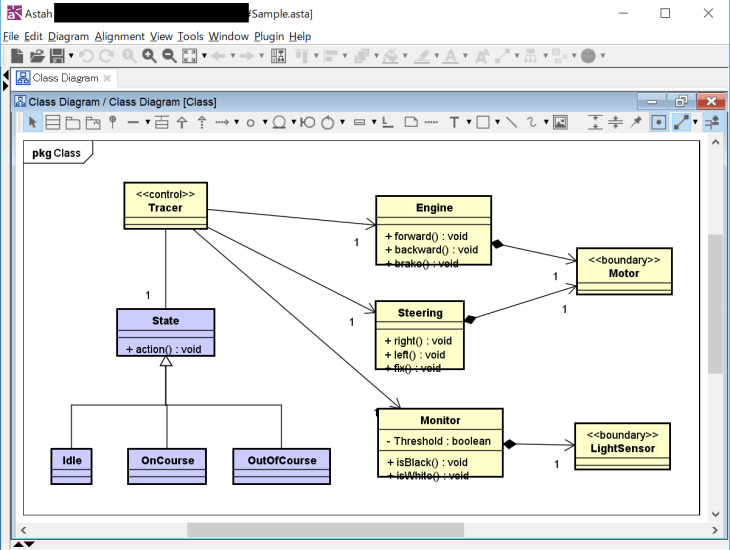Toggle the rightmost diagram toolbar button
The height and width of the screenshot is (550, 730).
coord(712,122)
